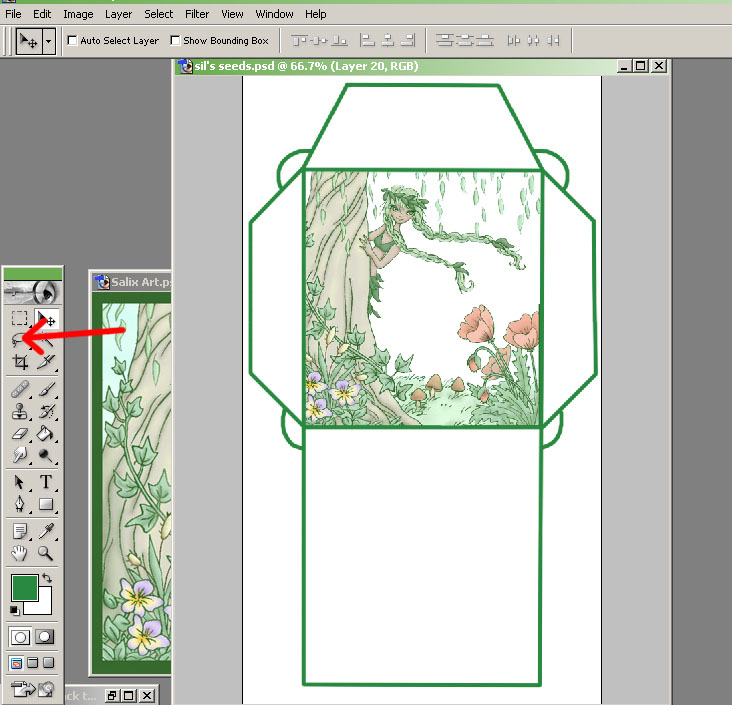This screenshot has height=705, width=732.
Task: Select the Notes tool
Action: pos(20,531)
